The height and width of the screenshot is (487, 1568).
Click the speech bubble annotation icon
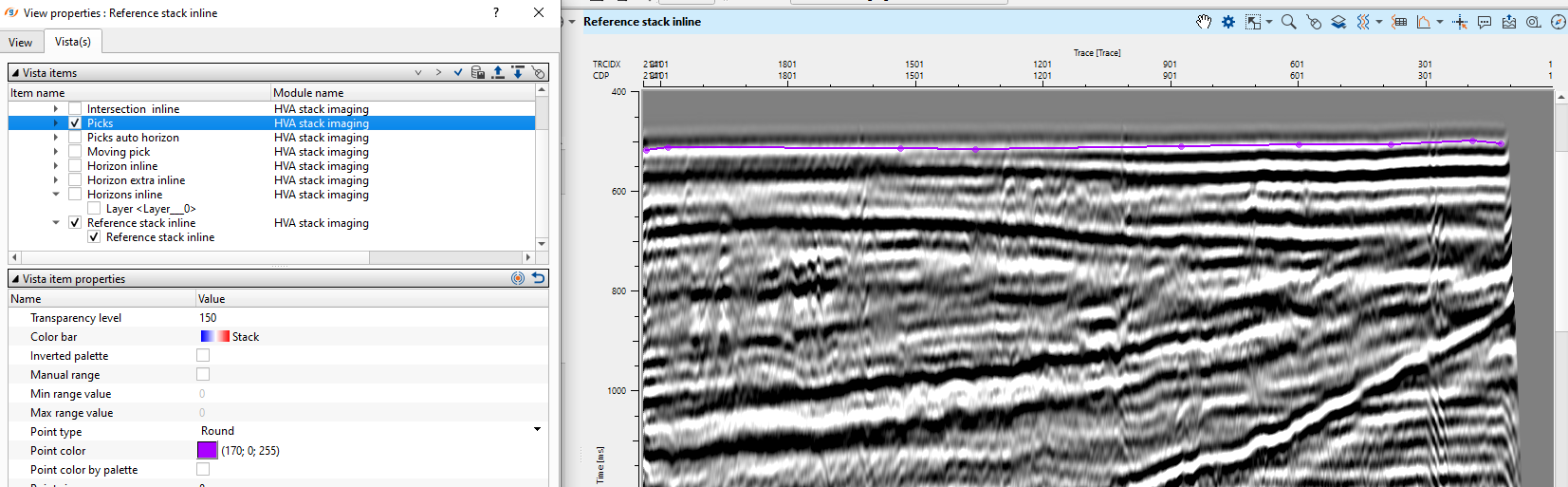[1485, 22]
